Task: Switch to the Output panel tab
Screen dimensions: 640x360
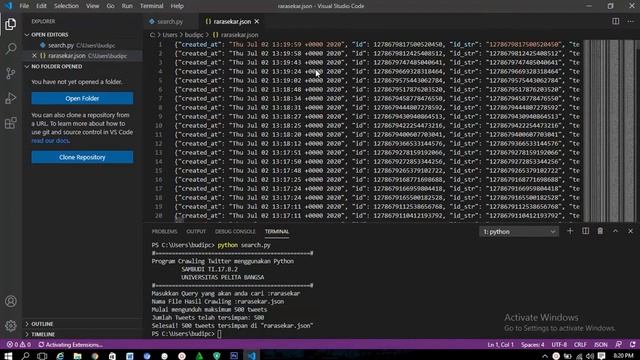Action: [196, 231]
